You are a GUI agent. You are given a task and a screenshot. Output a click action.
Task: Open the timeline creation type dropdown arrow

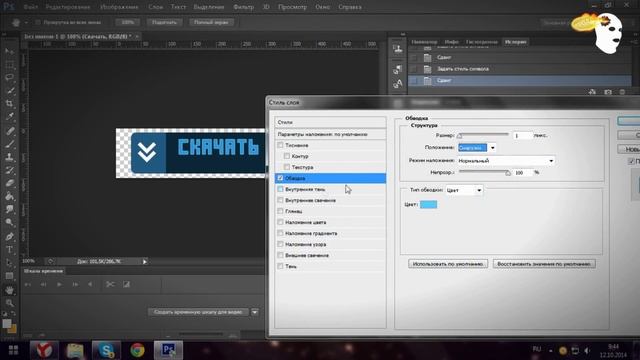(255, 312)
